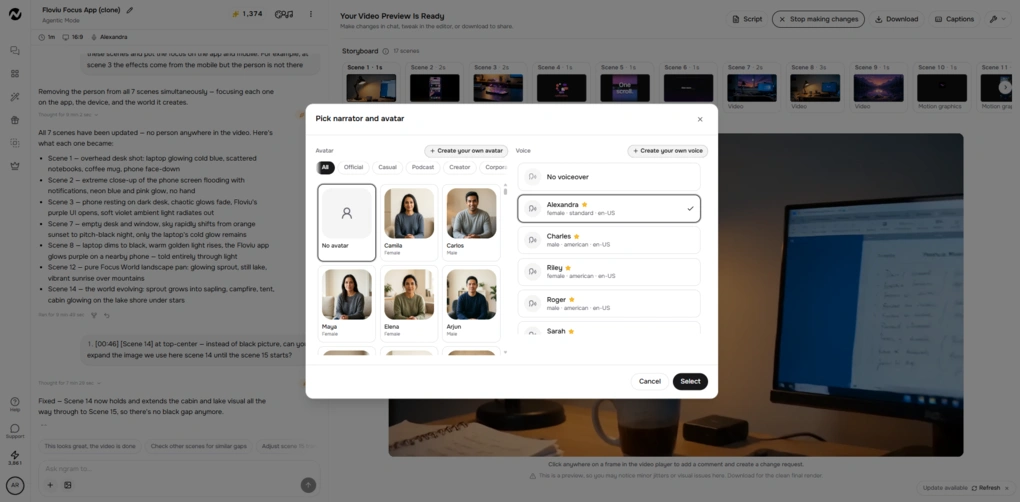Switch to the Casual avatar filter

point(387,168)
